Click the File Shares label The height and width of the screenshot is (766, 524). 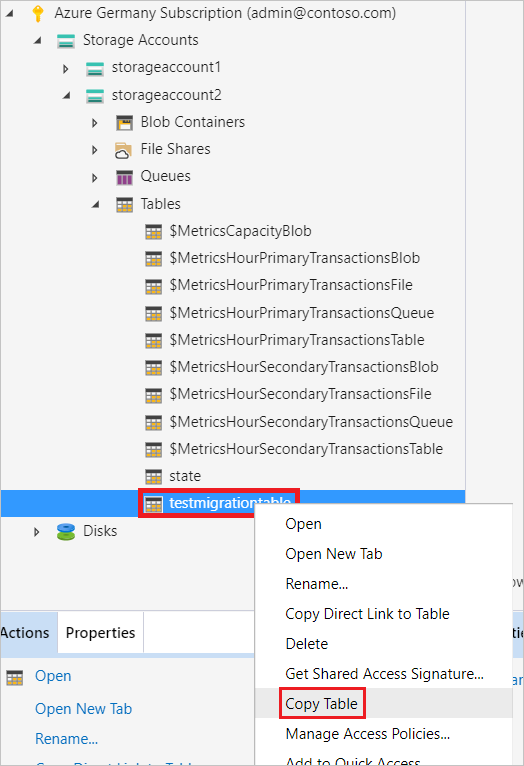pos(175,149)
